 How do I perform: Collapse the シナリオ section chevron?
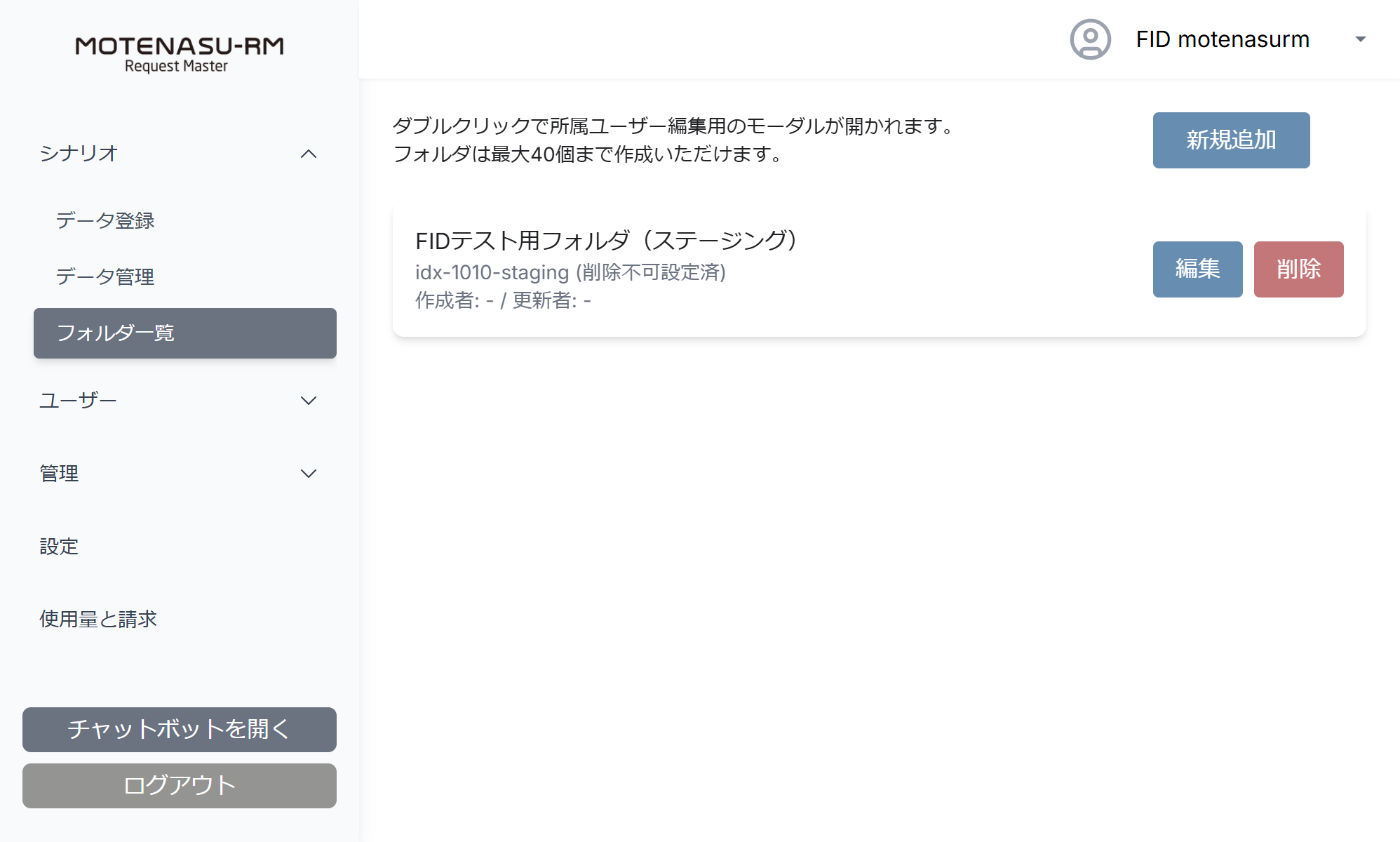point(309,154)
